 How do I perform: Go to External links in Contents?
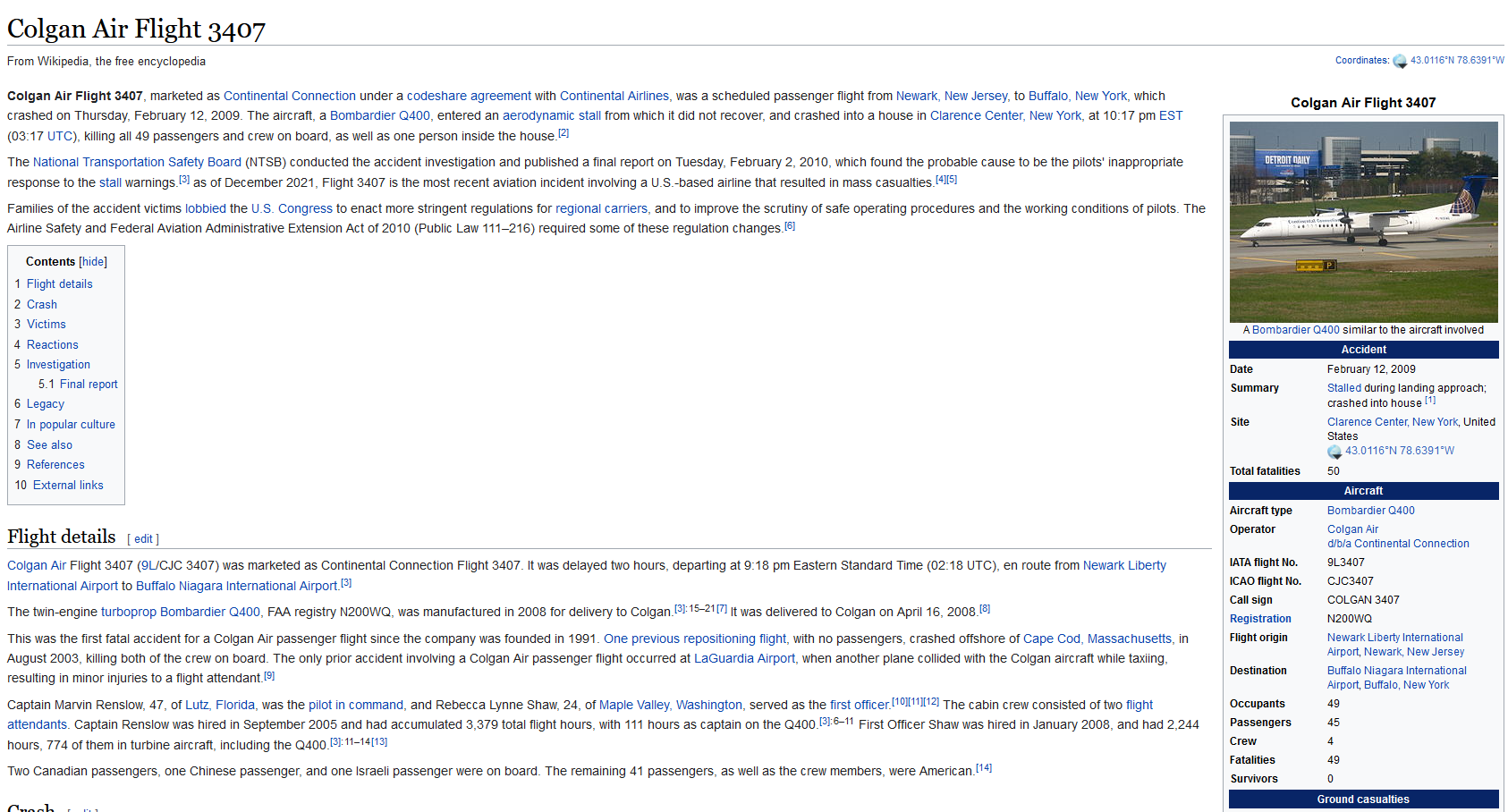click(x=68, y=486)
